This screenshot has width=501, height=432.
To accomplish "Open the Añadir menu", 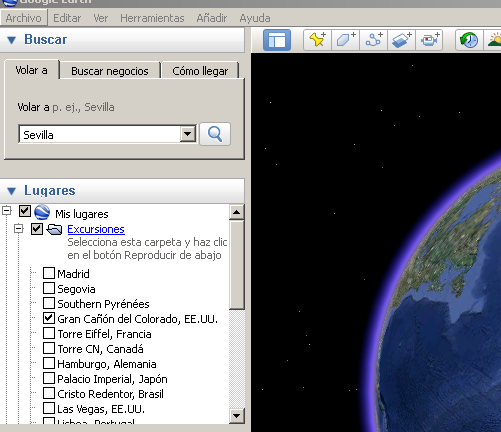I will click(x=212, y=18).
